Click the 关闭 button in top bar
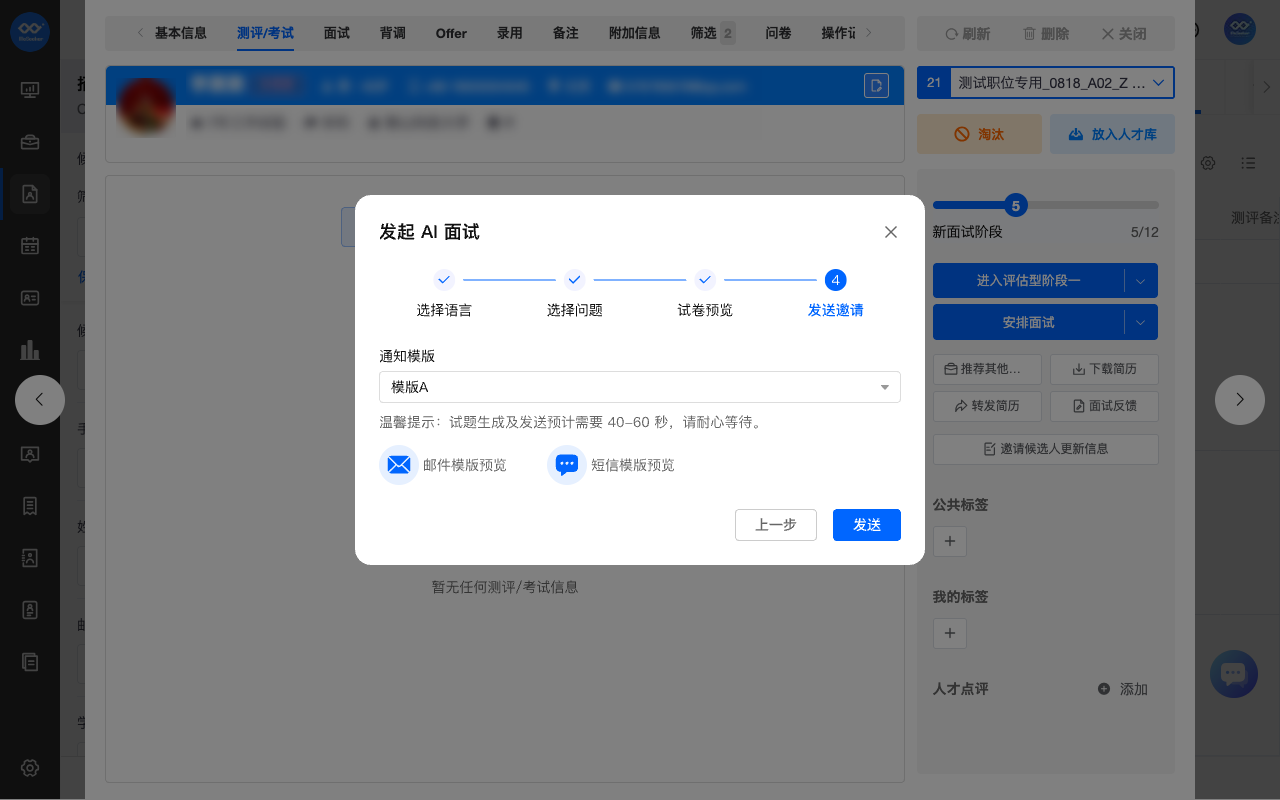 1124,34
